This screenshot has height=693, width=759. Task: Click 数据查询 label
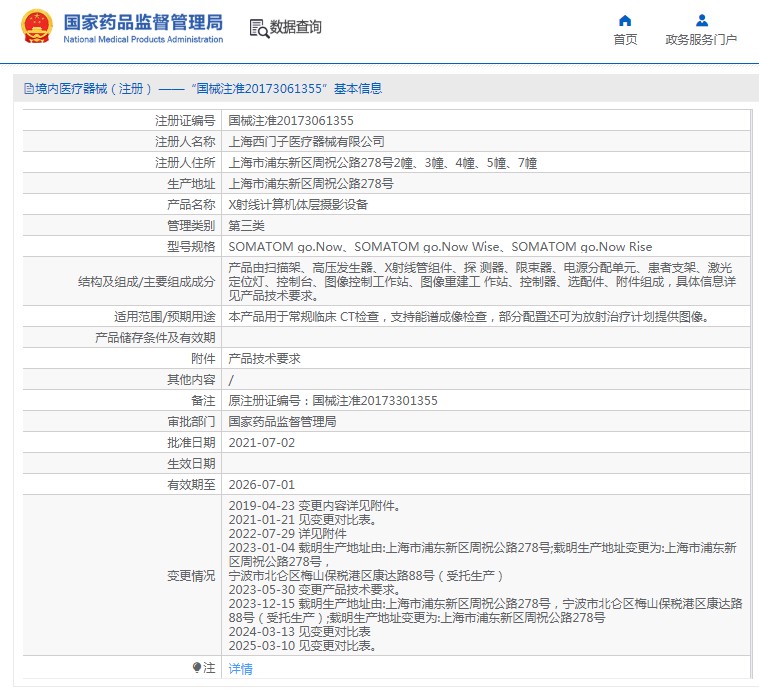[295, 27]
